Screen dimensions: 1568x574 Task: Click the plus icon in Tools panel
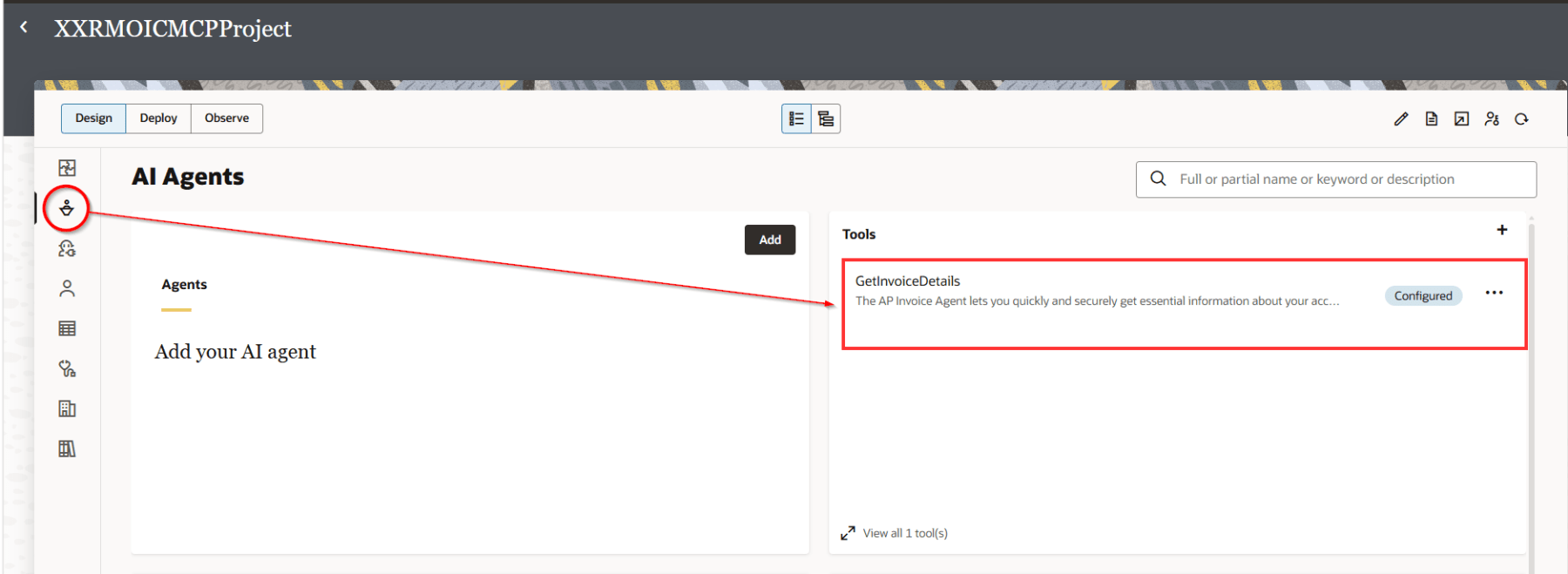[1502, 230]
